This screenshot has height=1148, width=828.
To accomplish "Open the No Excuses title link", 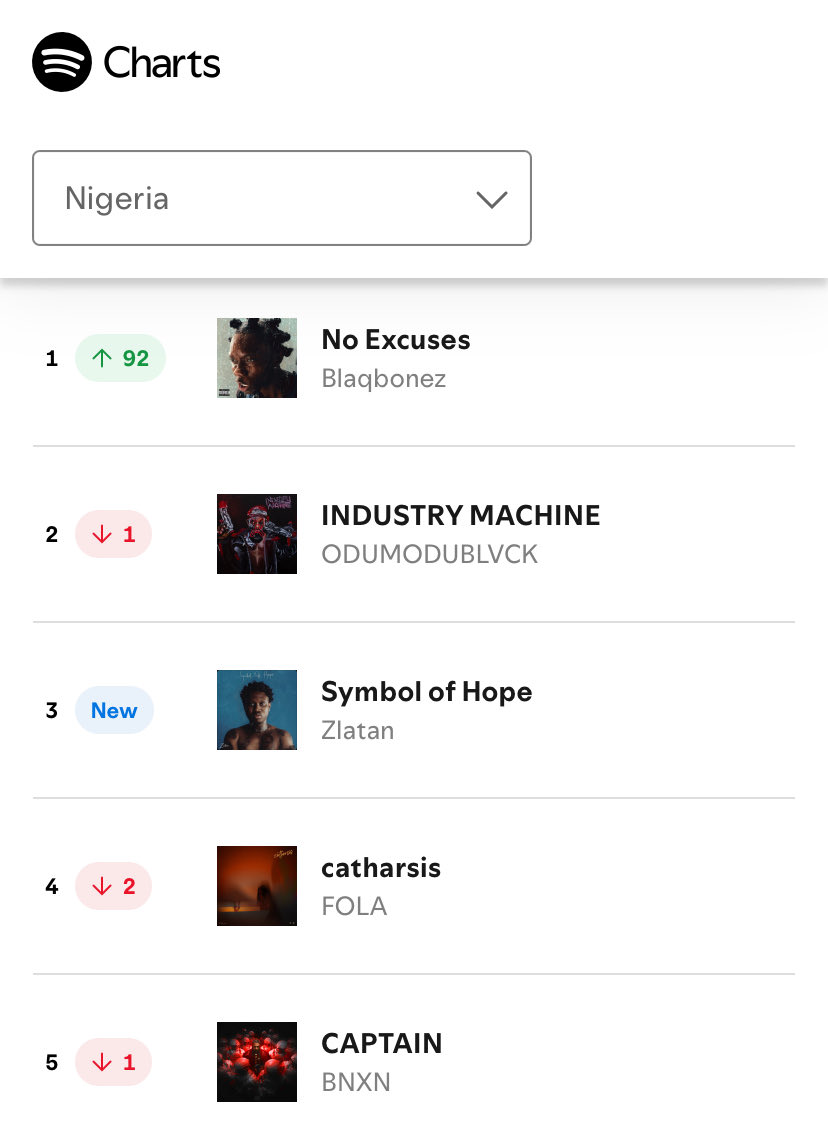I will click(396, 340).
